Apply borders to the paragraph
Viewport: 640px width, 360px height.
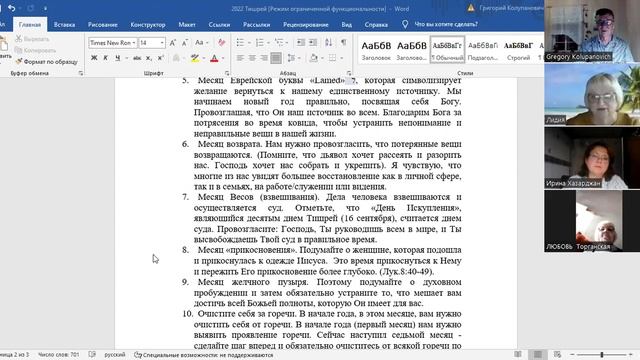333,58
